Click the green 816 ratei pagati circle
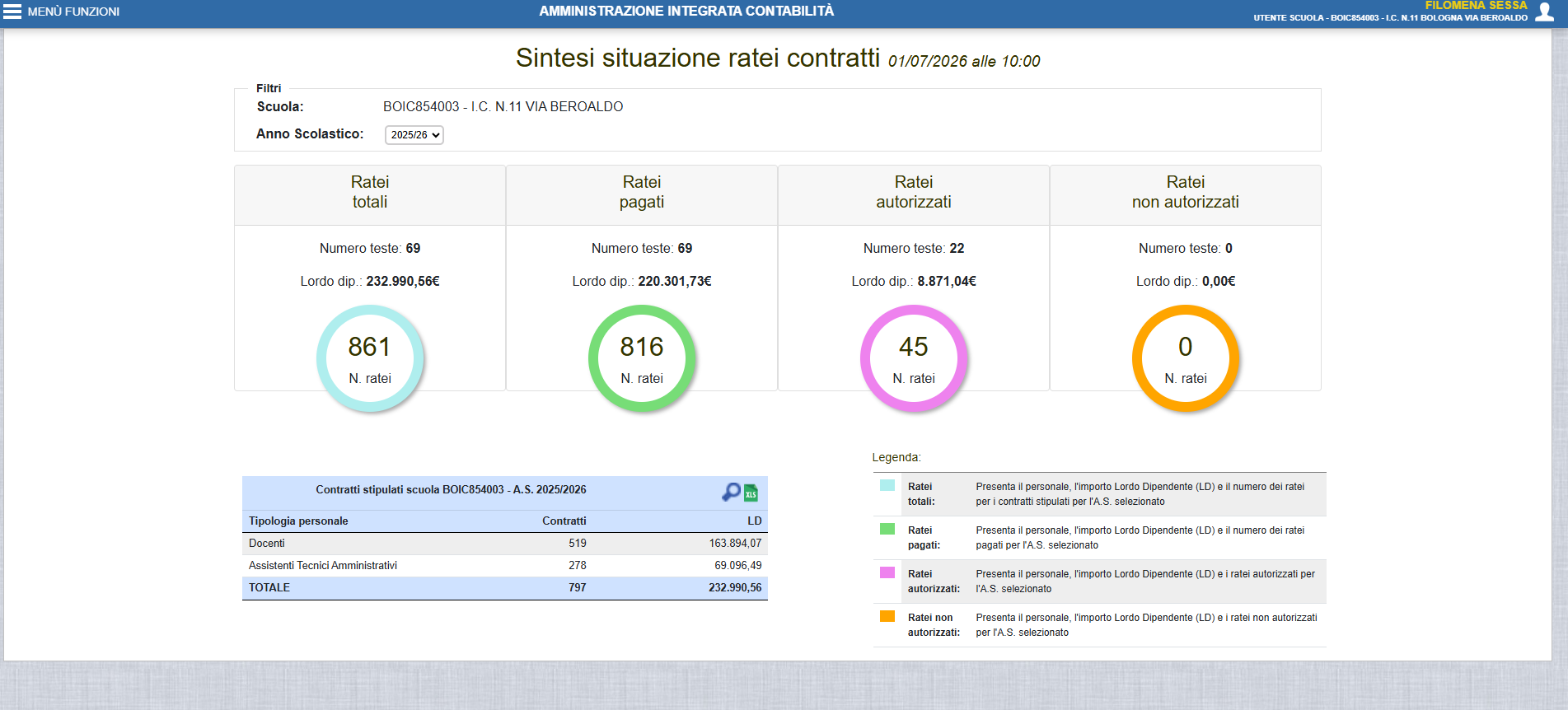This screenshot has height=710, width=1568. tap(642, 358)
